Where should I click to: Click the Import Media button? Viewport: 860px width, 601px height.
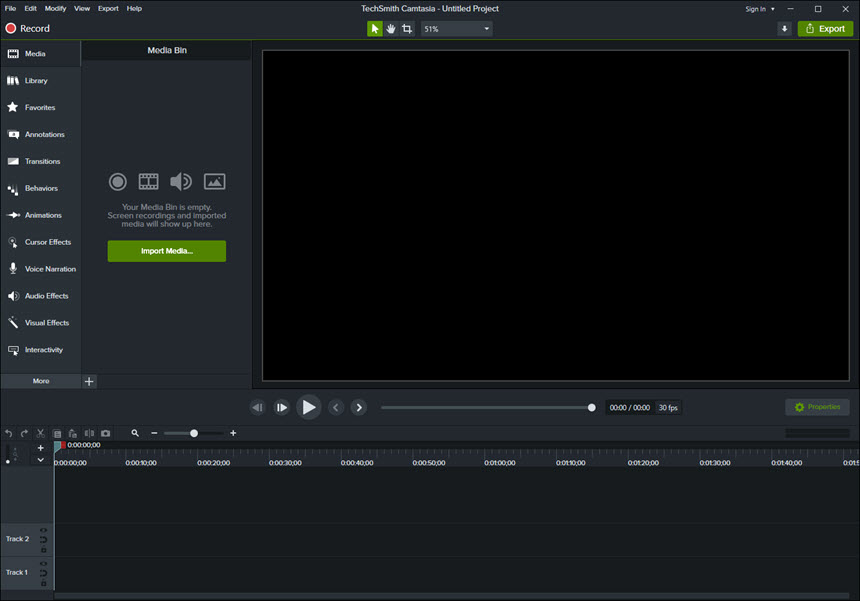coord(167,251)
